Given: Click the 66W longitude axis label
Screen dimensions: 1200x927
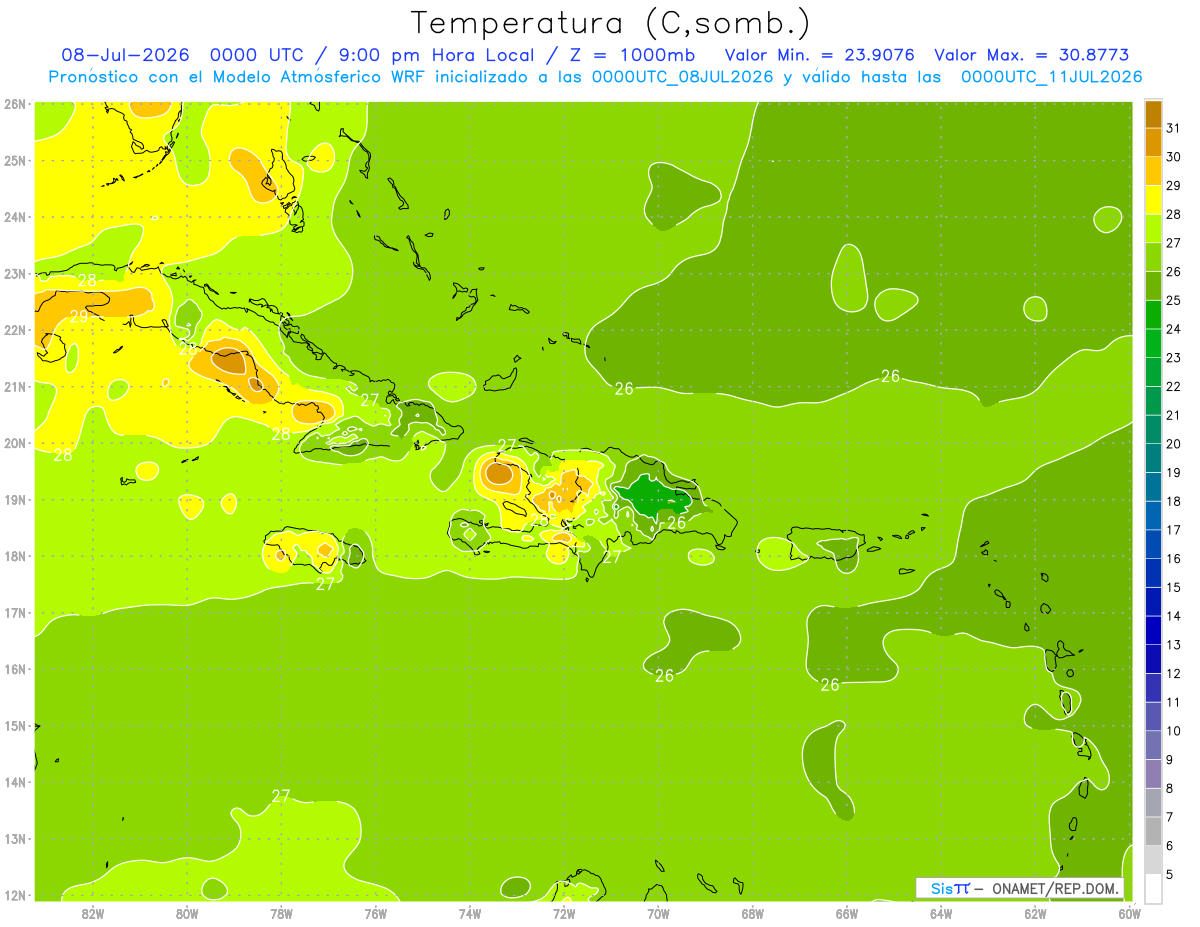Looking at the screenshot, I should point(846,913).
